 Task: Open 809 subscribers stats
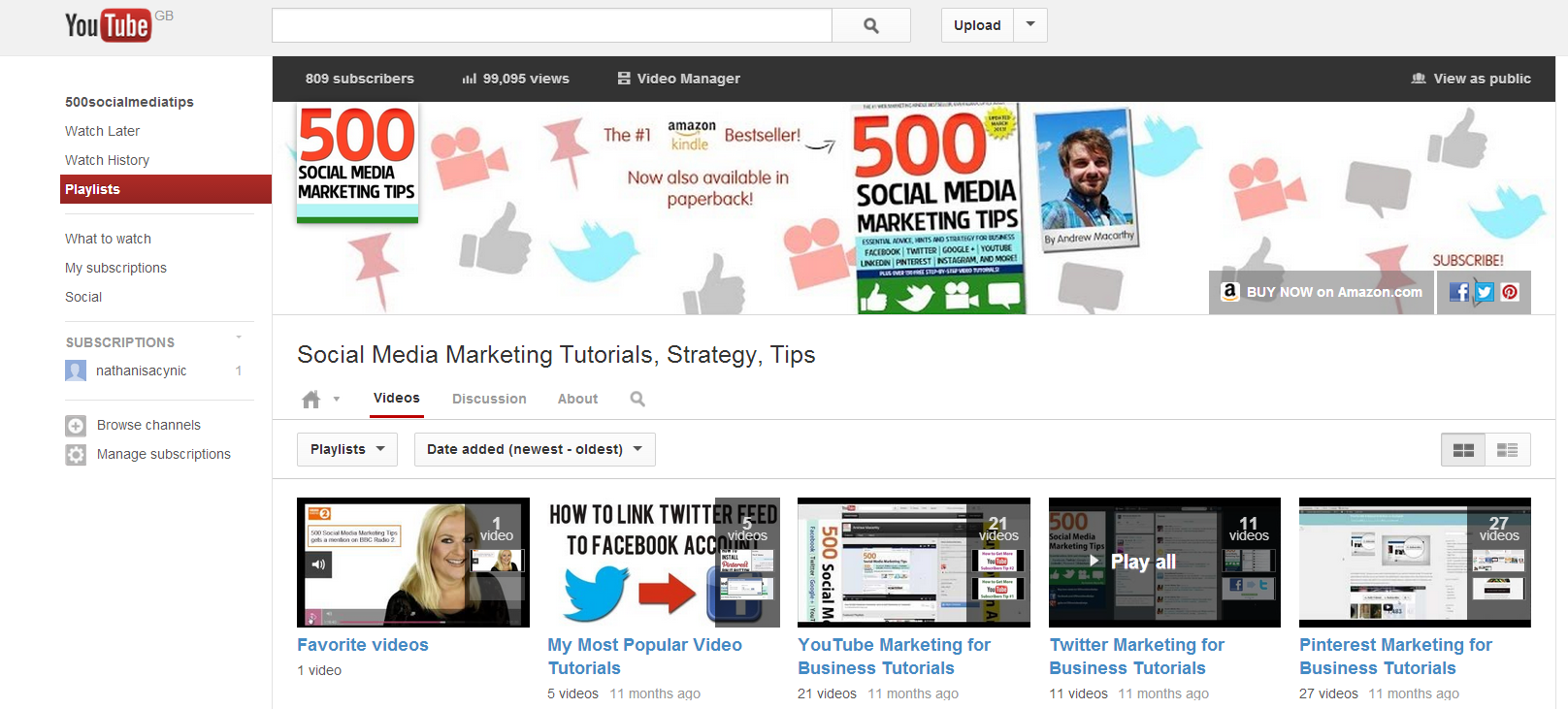point(359,79)
